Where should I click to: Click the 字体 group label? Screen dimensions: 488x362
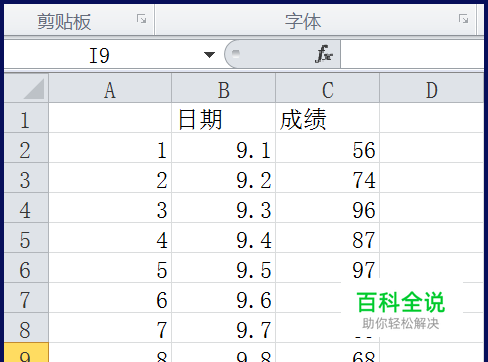click(x=303, y=22)
